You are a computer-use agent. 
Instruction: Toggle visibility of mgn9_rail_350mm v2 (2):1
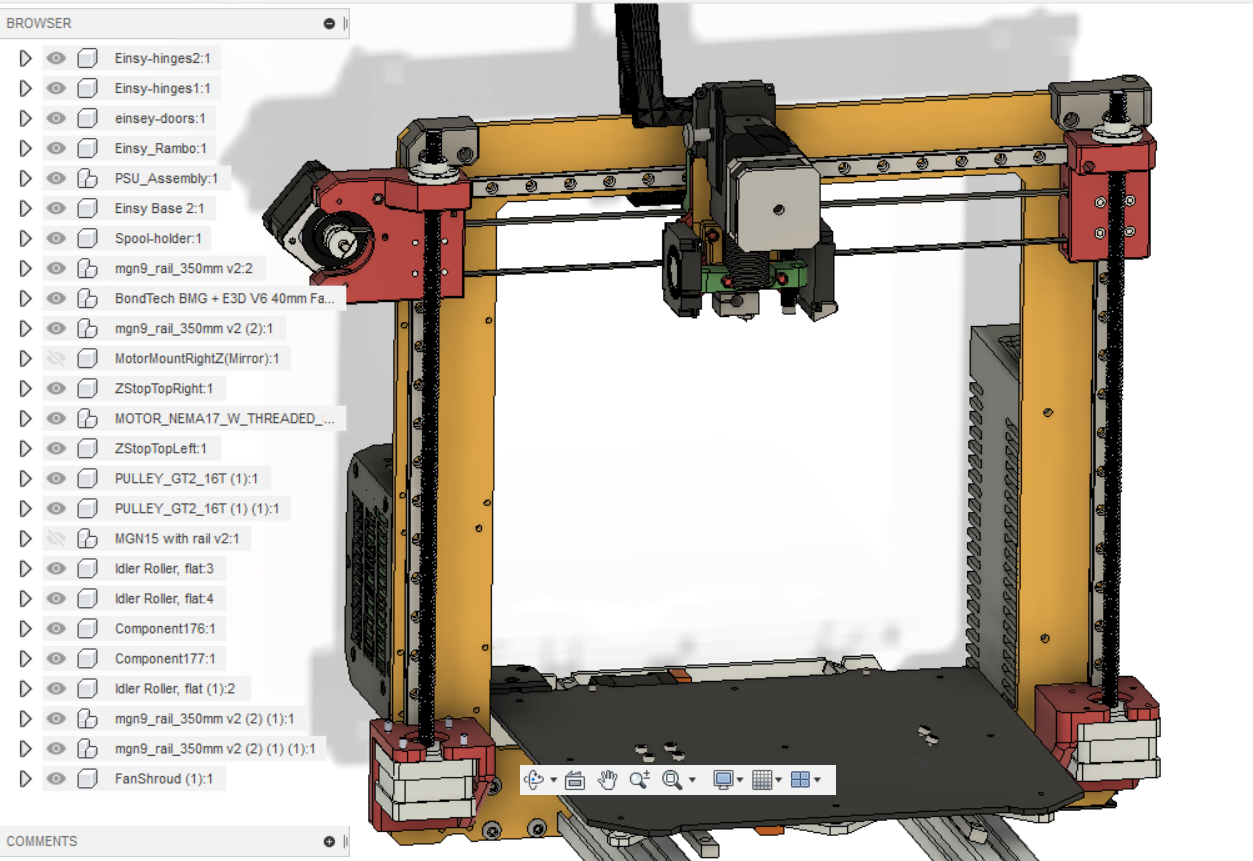56,328
